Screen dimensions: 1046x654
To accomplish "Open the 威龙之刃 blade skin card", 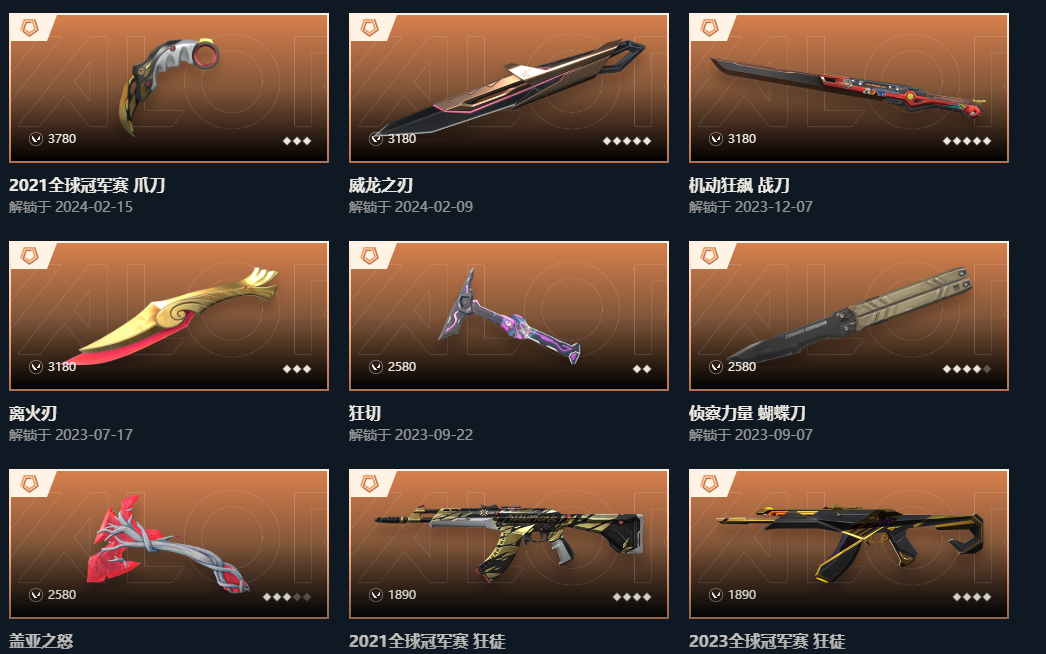I will pyautogui.click(x=508, y=88).
